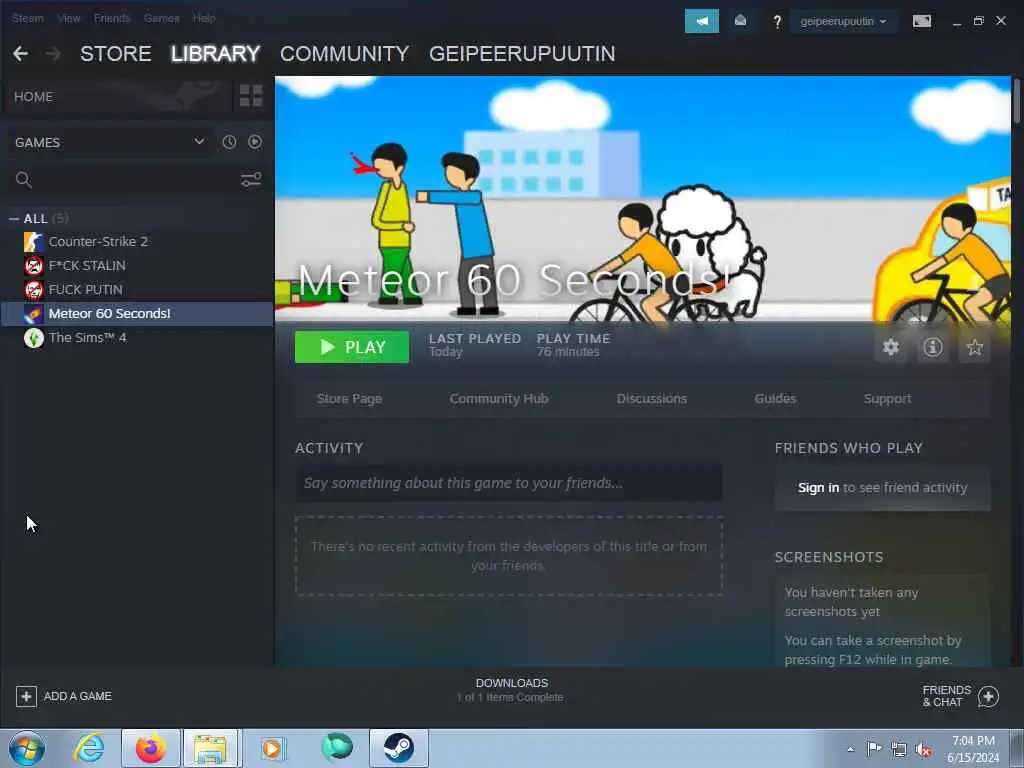Open the Steam announcements megaphone button
The width and height of the screenshot is (1024, 768).
[701, 21]
